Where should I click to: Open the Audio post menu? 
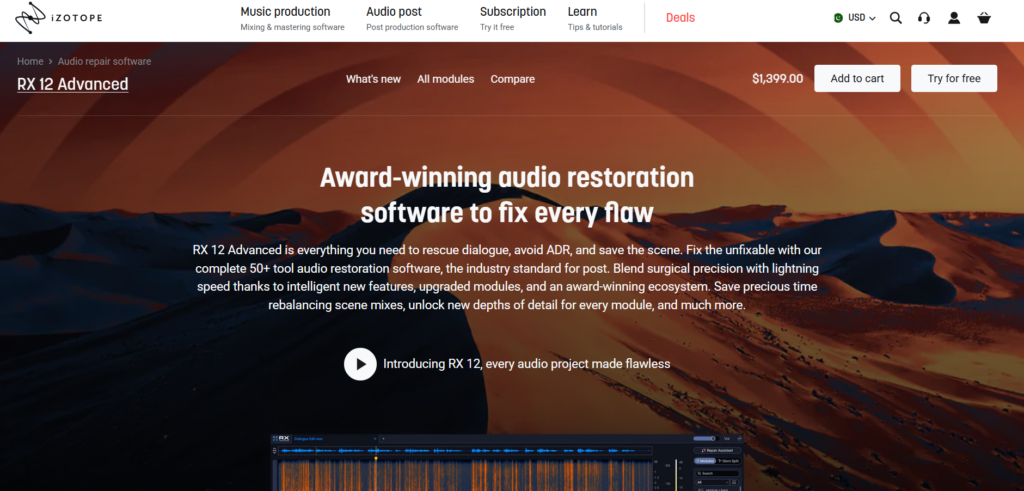tap(412, 18)
